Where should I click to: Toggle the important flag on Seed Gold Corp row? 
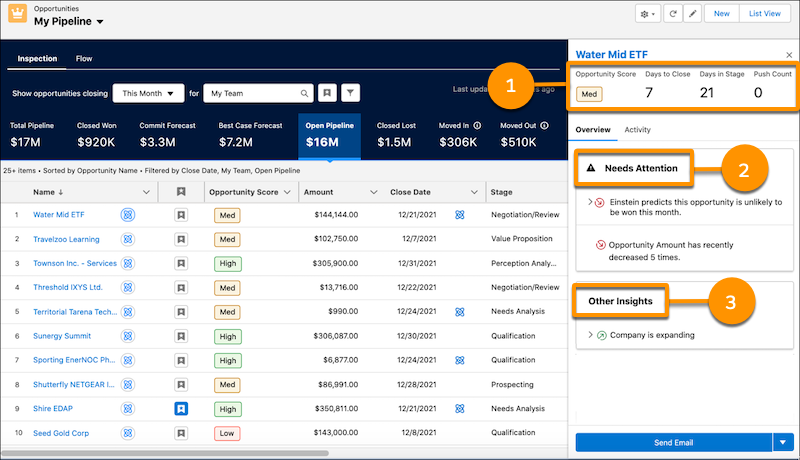pos(181,432)
